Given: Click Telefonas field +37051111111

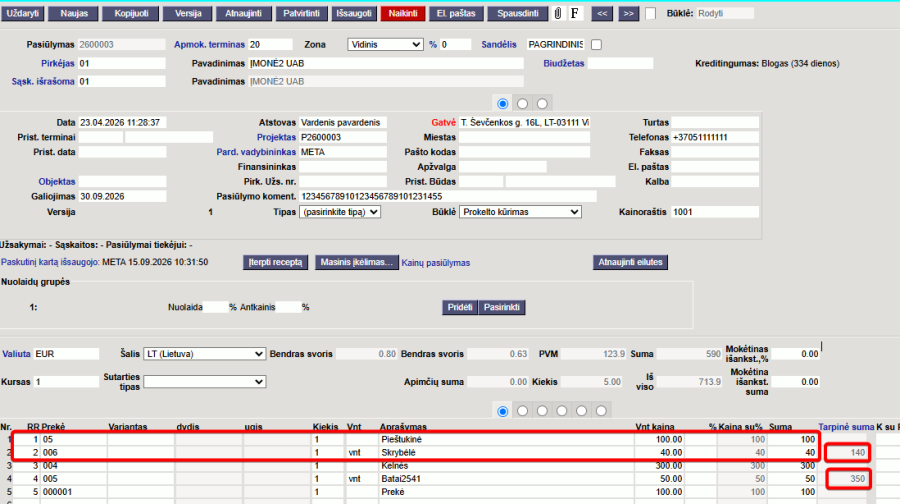Looking at the screenshot, I should point(715,138).
